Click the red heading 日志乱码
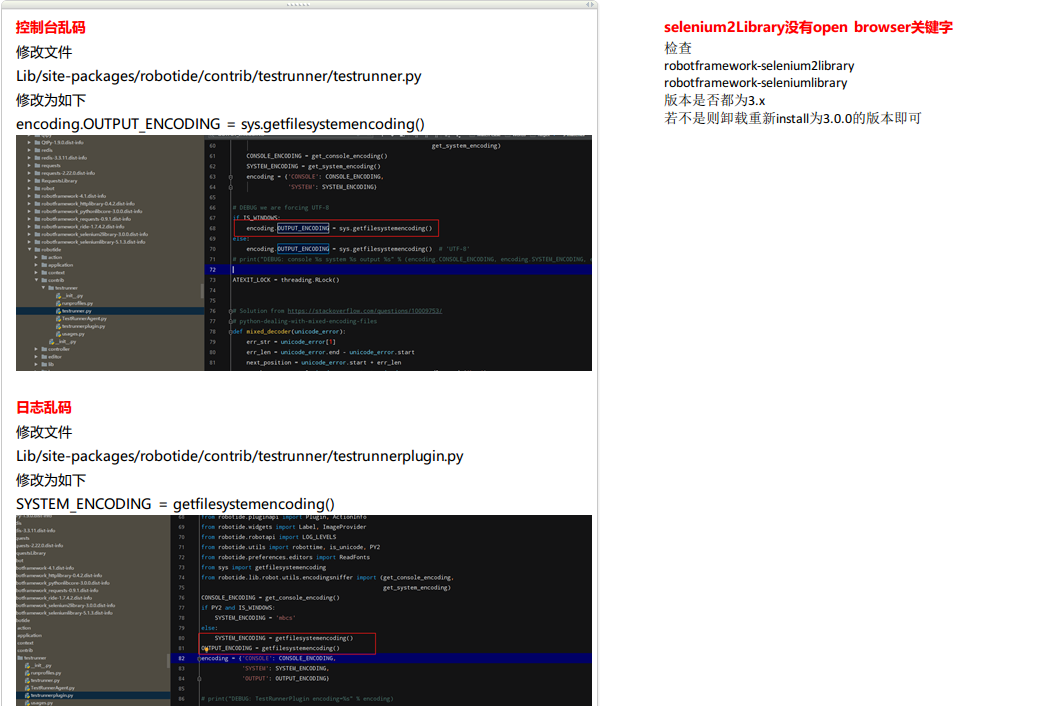The height and width of the screenshot is (706, 1061). 43,407
